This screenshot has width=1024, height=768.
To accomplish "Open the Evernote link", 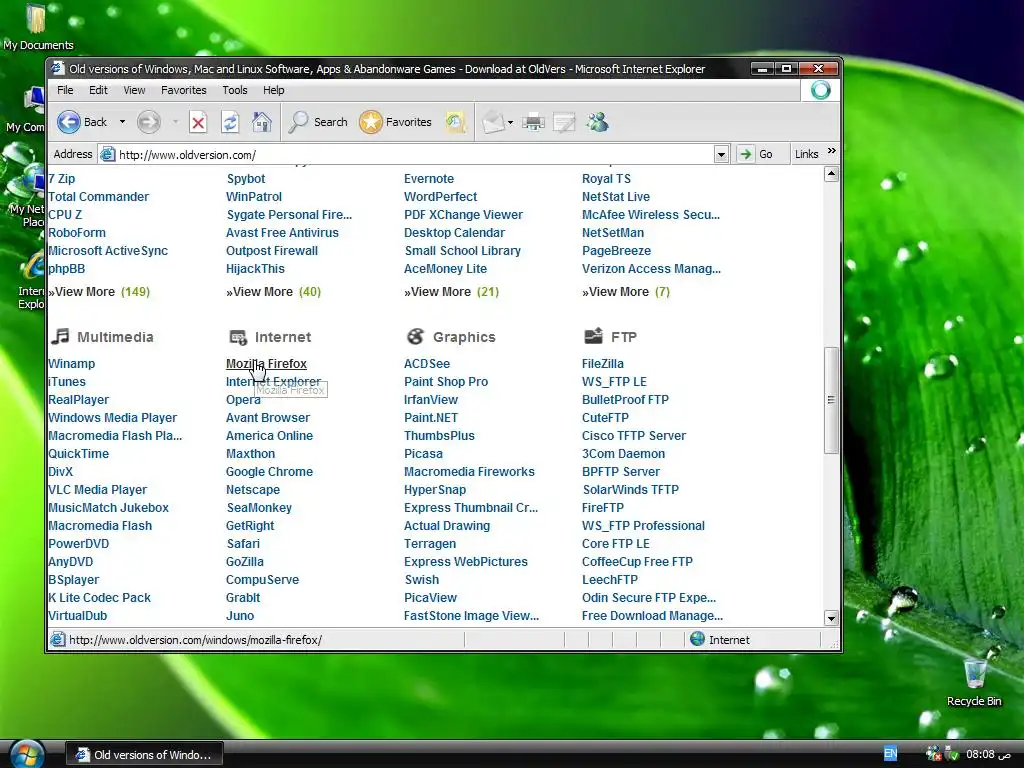I will [x=429, y=178].
